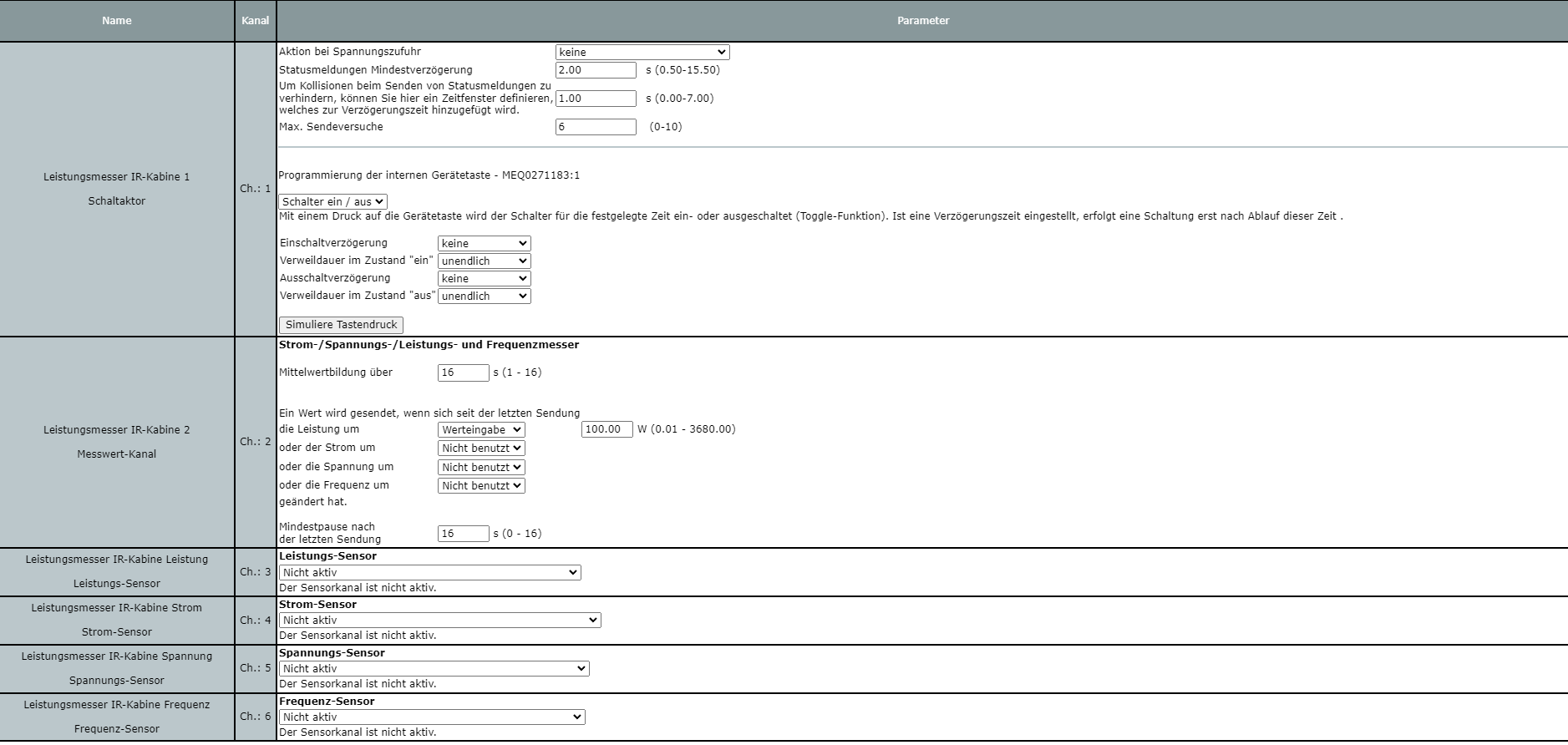Click the bold Leistungs-Sensor heading
The width and height of the screenshot is (1568, 745).
click(x=327, y=556)
